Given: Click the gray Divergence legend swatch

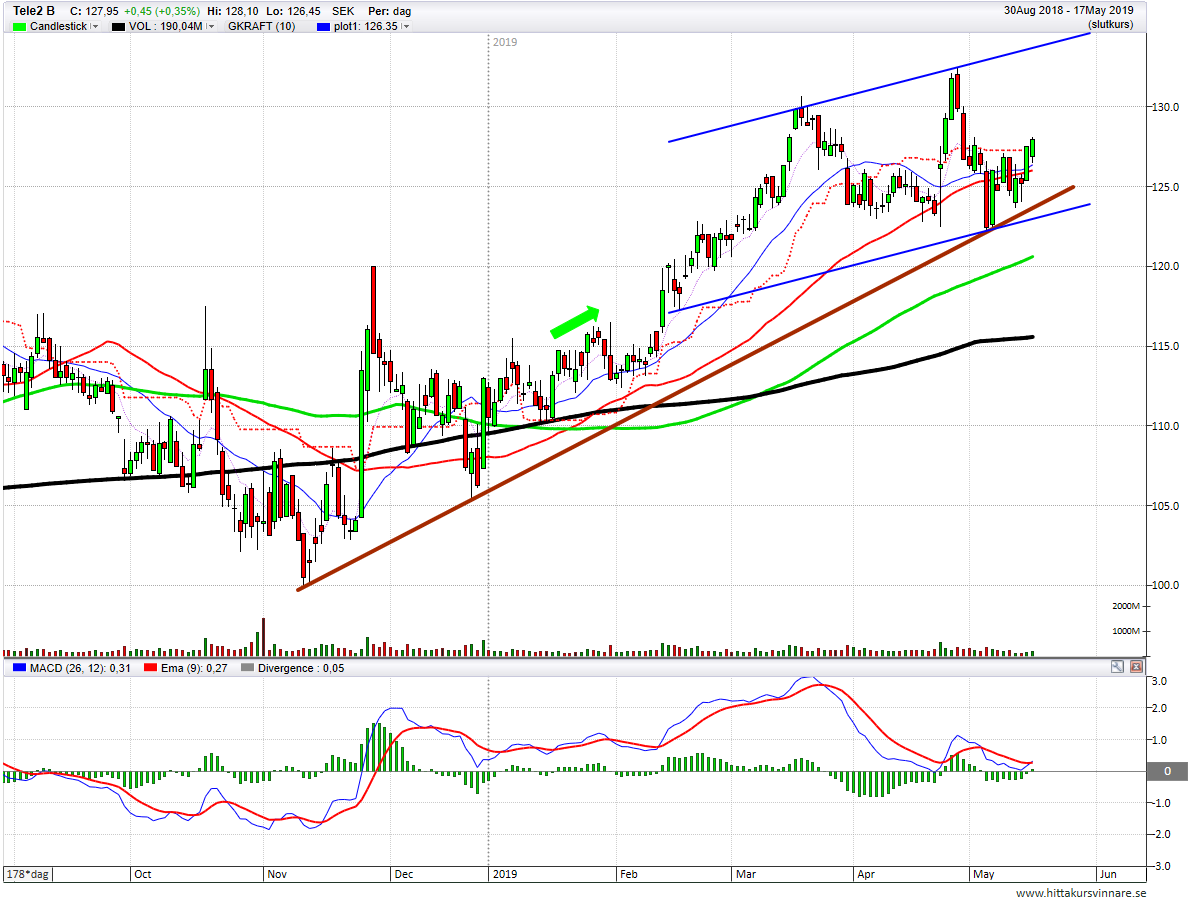Looking at the screenshot, I should (247, 668).
